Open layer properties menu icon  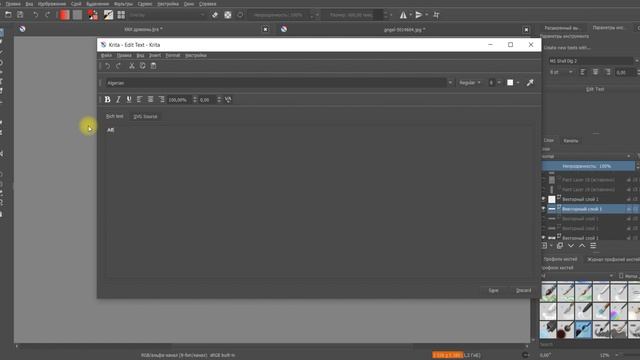tap(593, 245)
